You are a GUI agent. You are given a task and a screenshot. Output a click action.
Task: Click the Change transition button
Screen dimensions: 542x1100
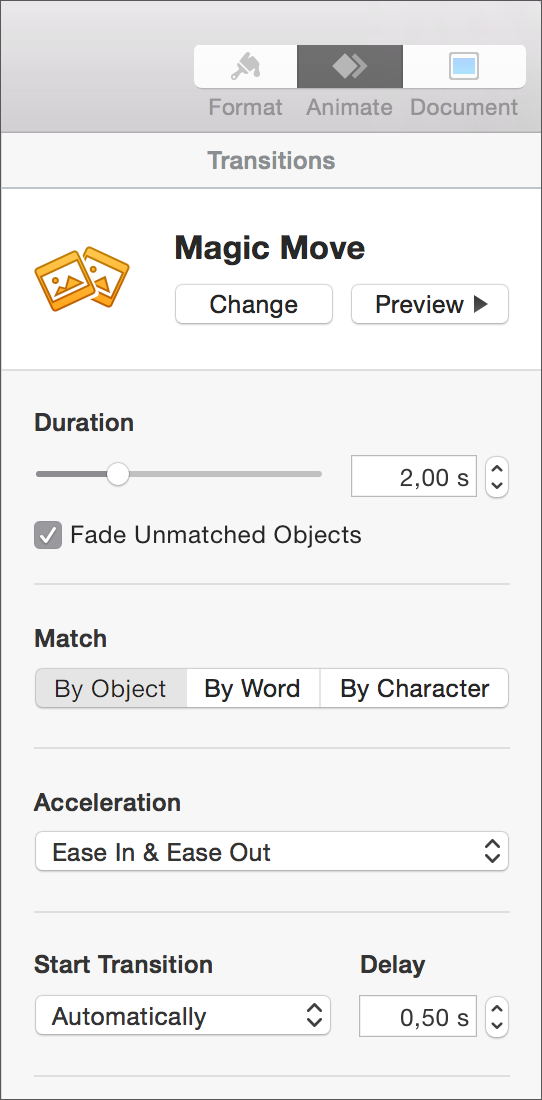coord(254,304)
